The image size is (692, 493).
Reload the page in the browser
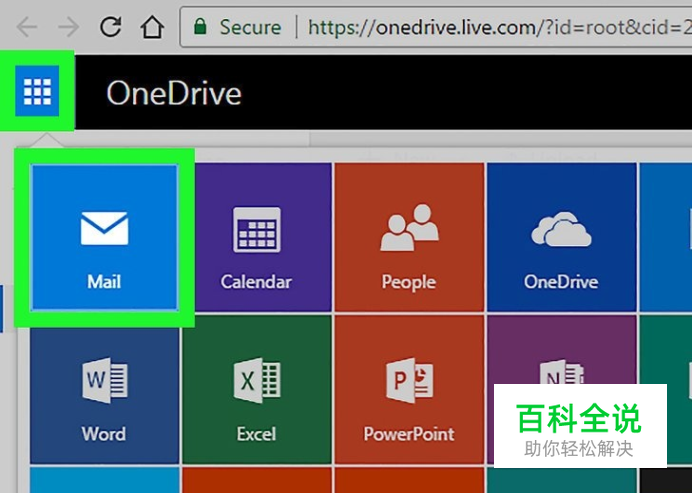(x=110, y=27)
